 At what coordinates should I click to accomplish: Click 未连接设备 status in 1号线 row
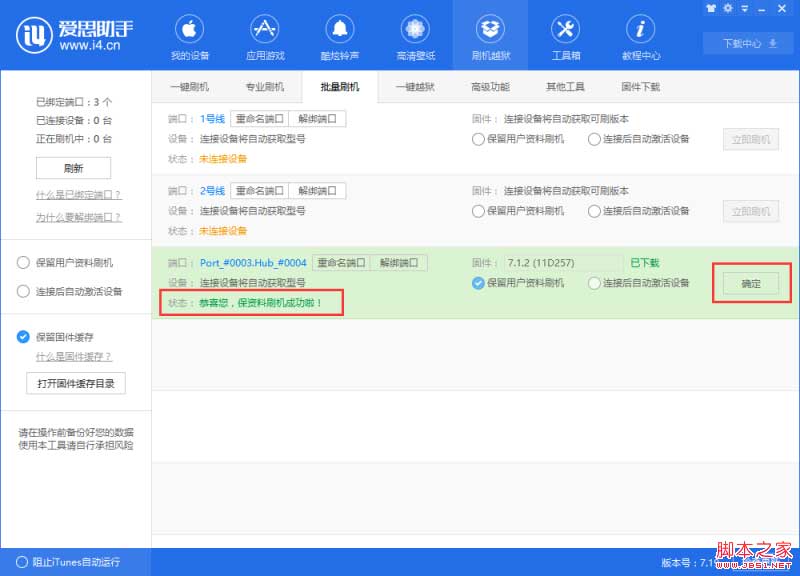223,159
